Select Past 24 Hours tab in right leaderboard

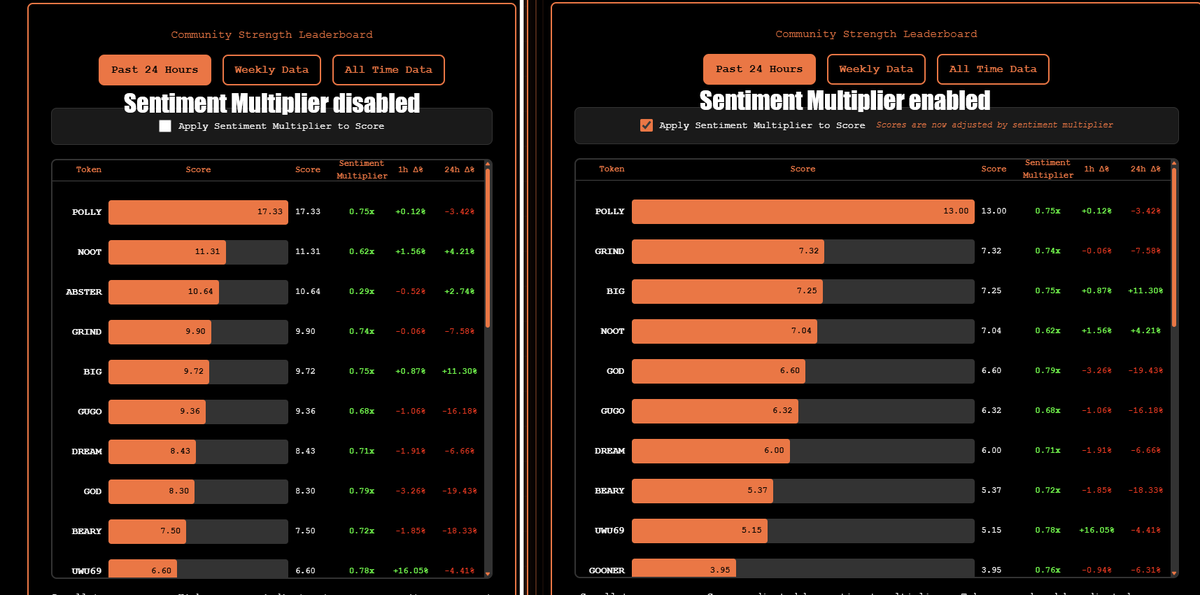[x=759, y=69]
